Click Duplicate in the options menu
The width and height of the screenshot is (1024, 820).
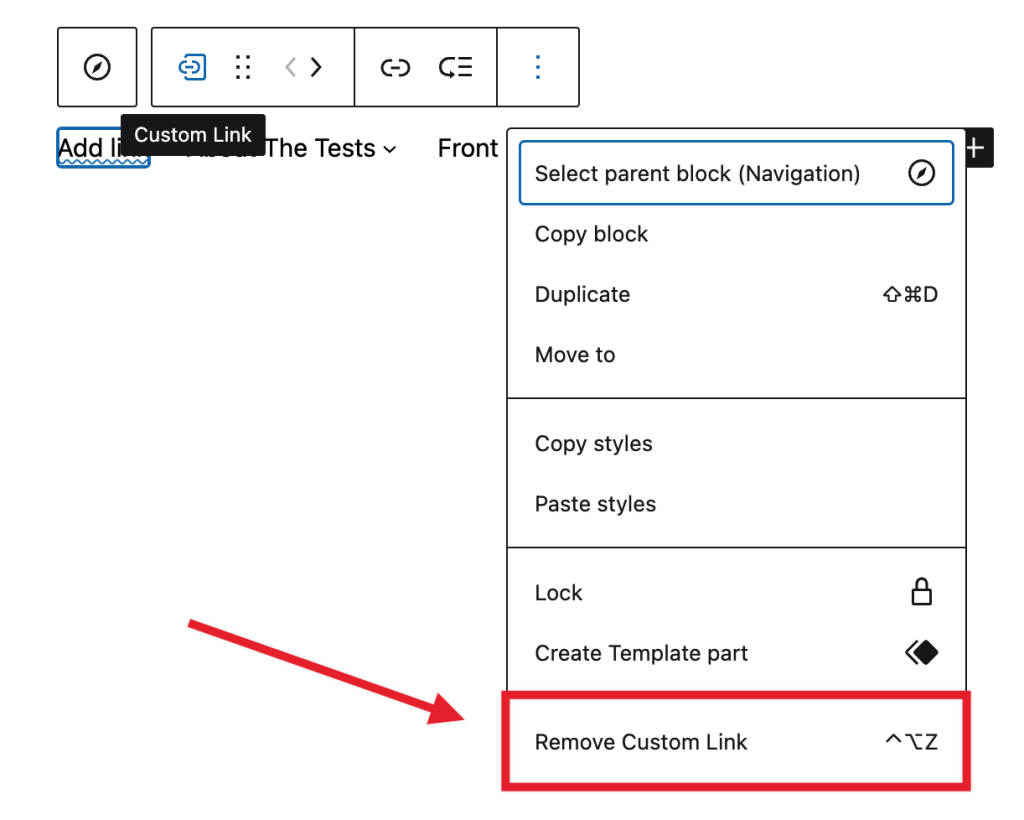pyautogui.click(x=582, y=295)
